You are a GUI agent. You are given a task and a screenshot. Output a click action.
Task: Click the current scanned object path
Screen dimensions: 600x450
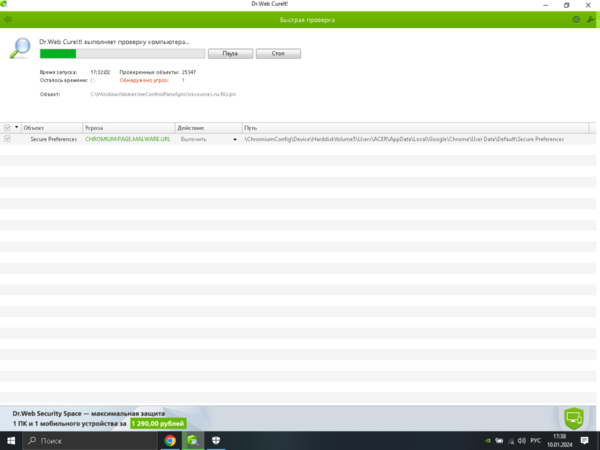pyautogui.click(x=163, y=94)
